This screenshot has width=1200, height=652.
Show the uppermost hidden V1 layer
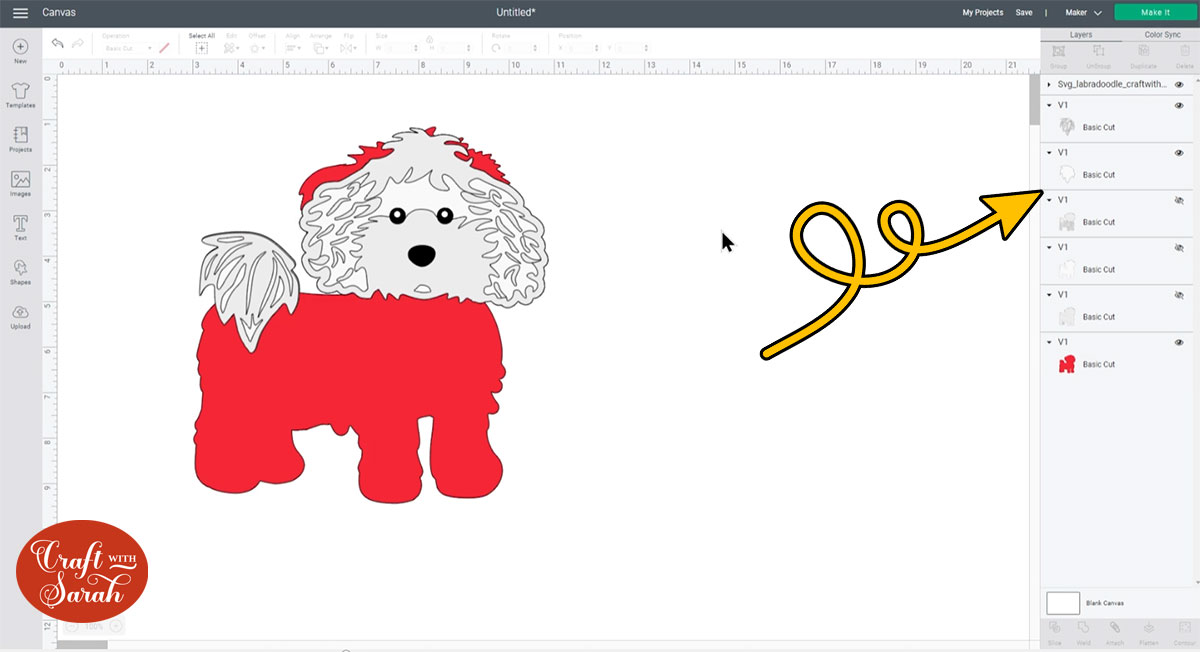pos(1179,200)
